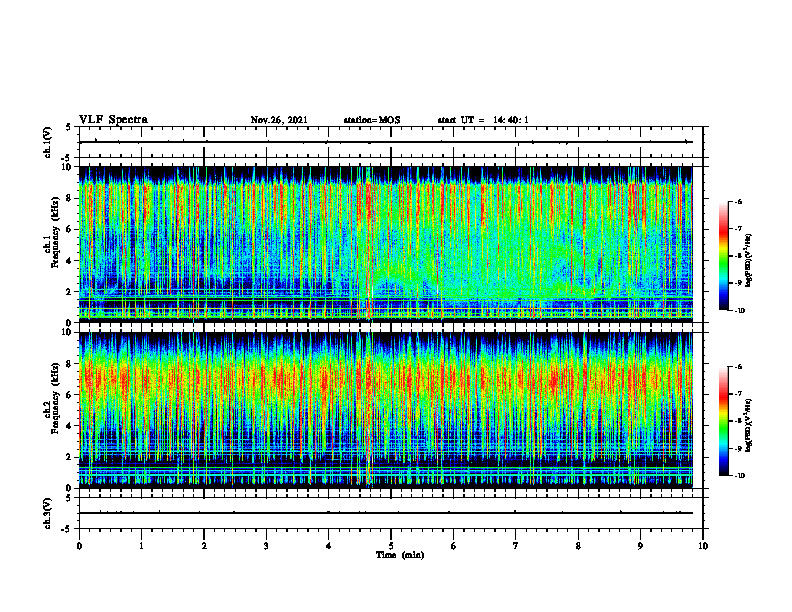
Task: Click the time axis tick label "8"
Action: click(x=578, y=546)
